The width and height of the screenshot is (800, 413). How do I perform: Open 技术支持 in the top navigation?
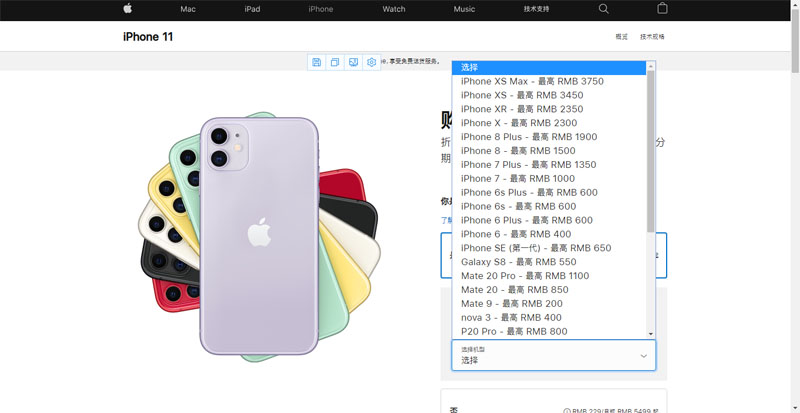pos(537,9)
